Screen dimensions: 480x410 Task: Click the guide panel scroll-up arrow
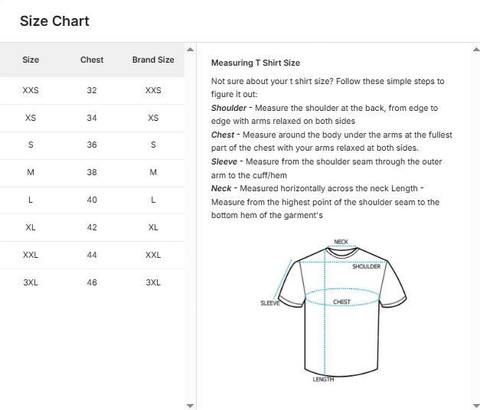tap(476, 50)
